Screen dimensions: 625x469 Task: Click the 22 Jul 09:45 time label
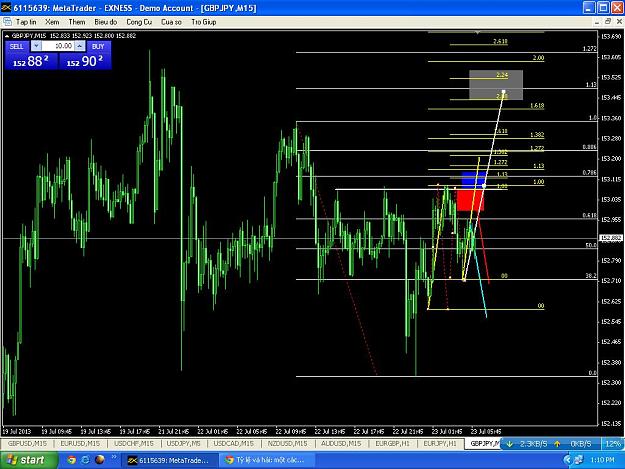291,432
